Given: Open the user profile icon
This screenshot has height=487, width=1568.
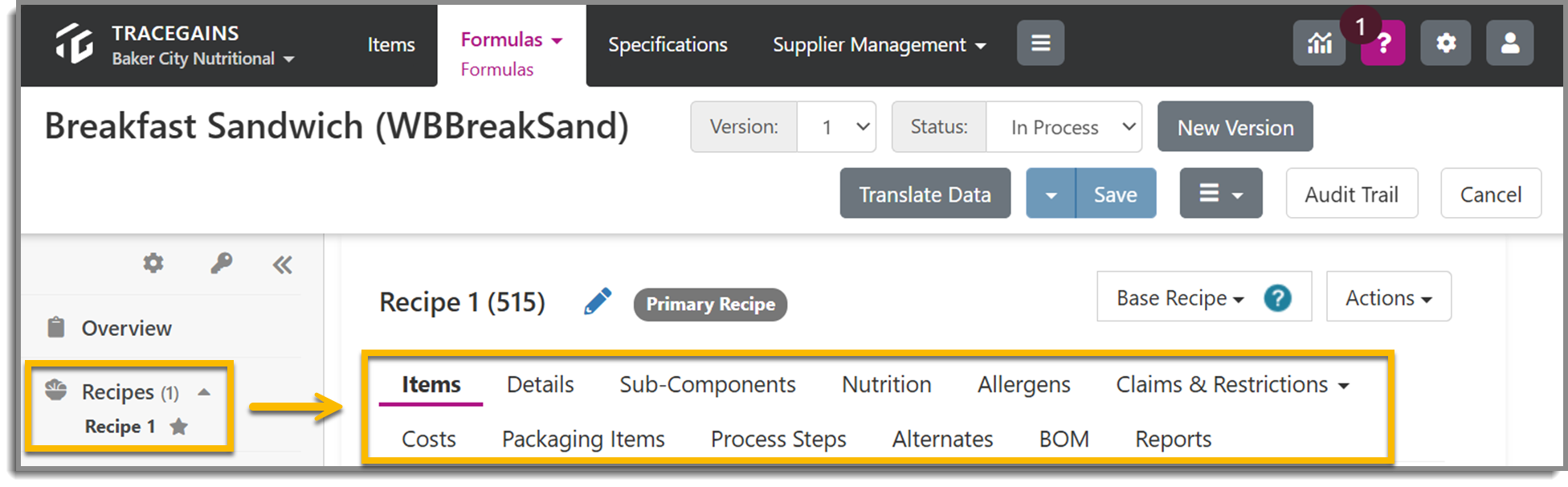Looking at the screenshot, I should [x=1510, y=43].
